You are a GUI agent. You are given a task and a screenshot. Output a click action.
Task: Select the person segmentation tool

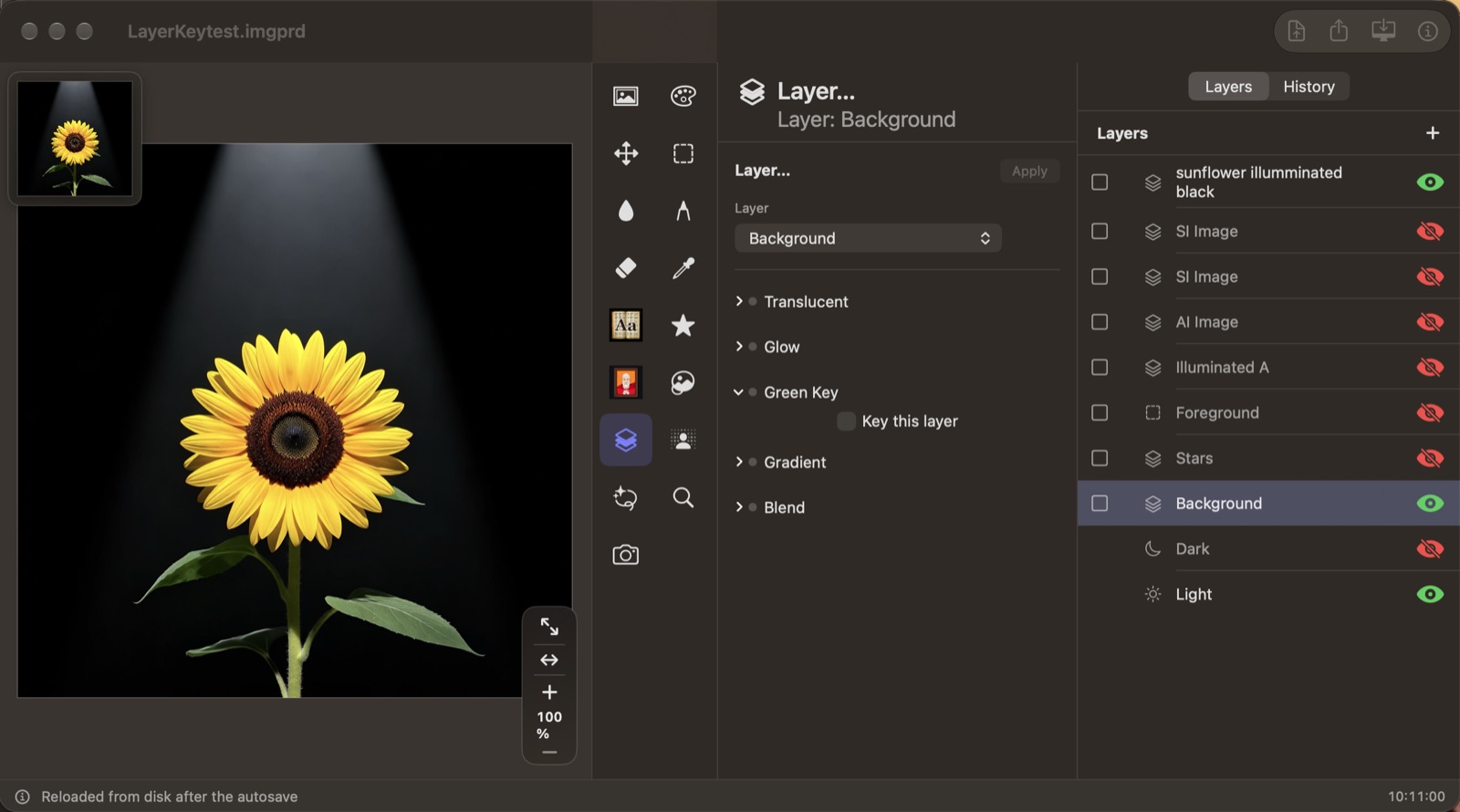683,440
